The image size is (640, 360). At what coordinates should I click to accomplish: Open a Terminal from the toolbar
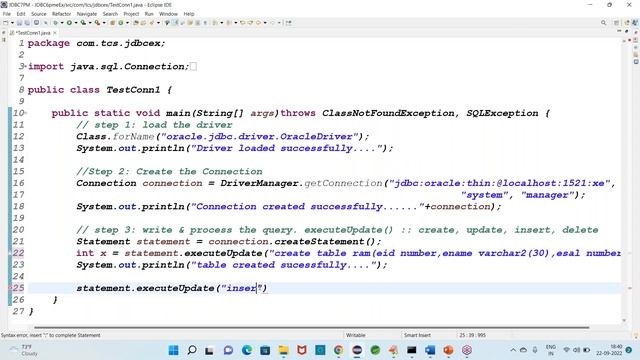click(36, 23)
